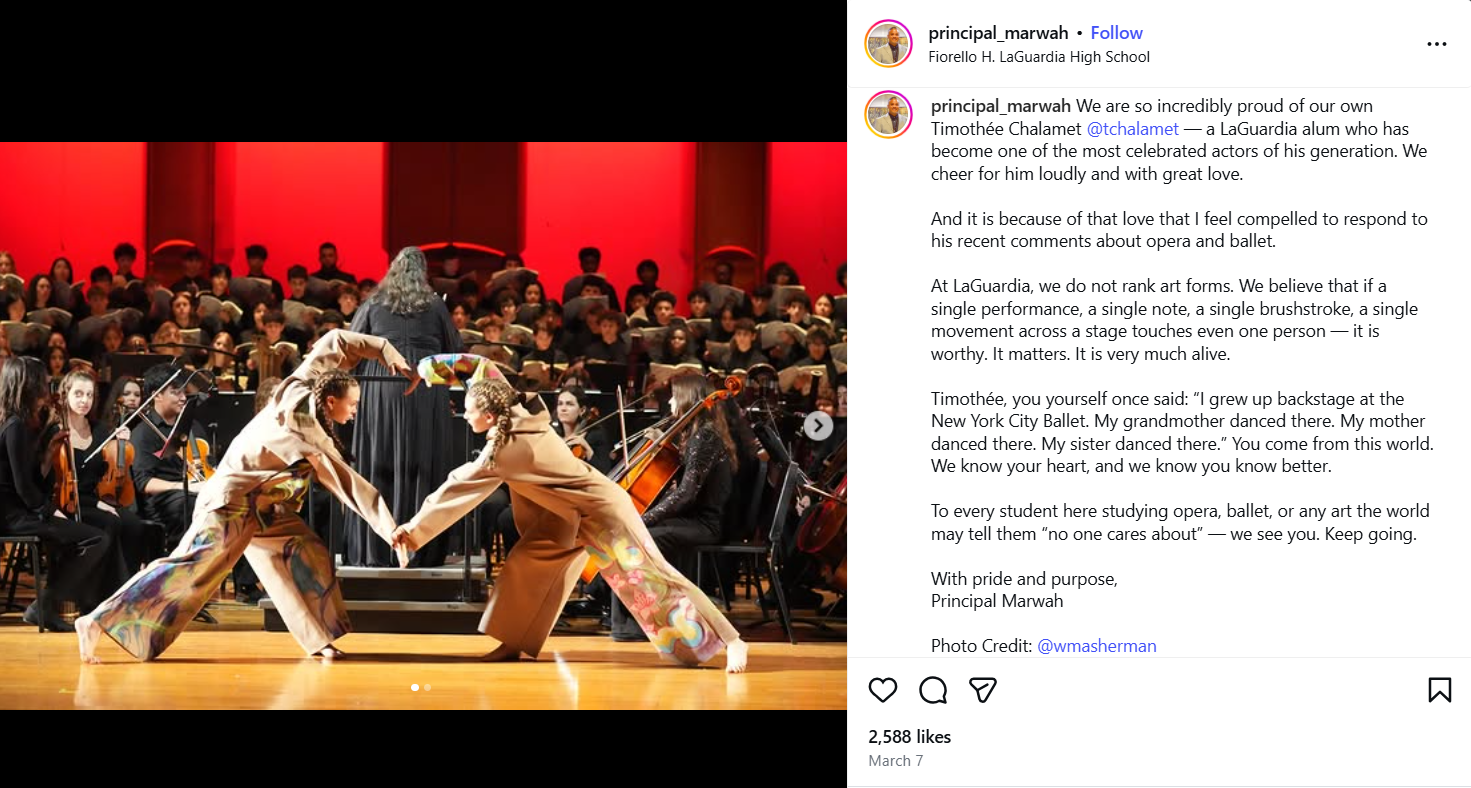Open @wmasherman photo credit link
This screenshot has height=788, width=1471.
1097,646
